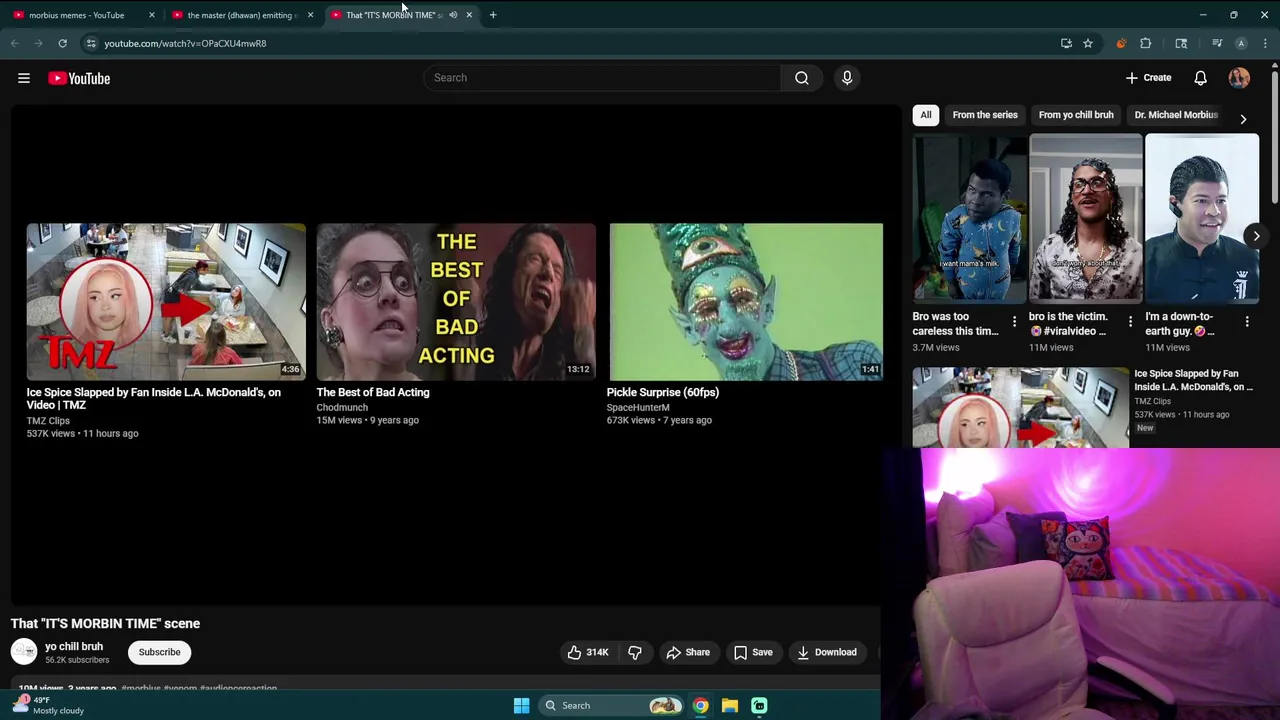Screen dimensions: 1280x720
Task: Click Pickle Surprise (60fps) title
Action: click(663, 392)
